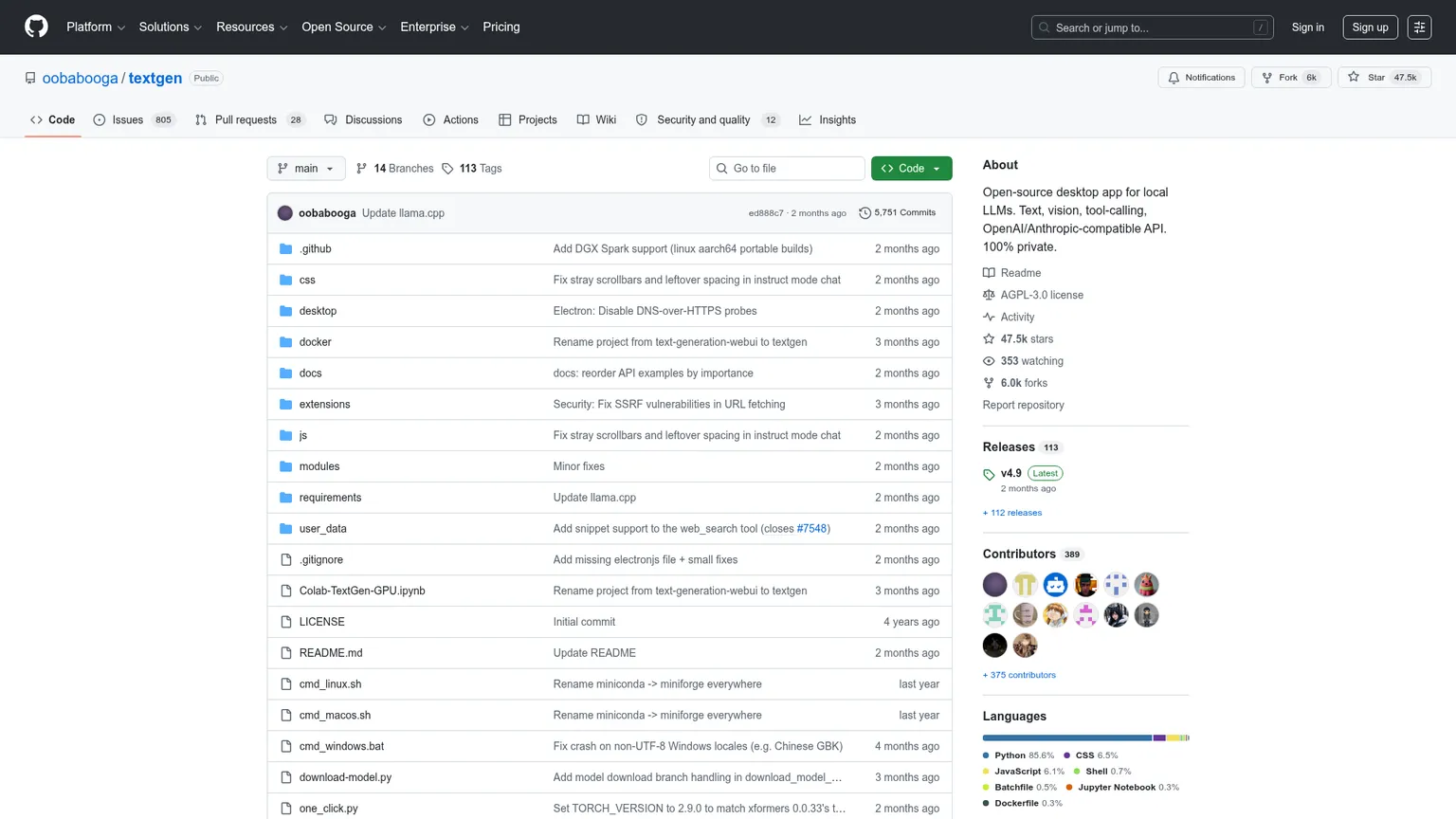The width and height of the screenshot is (1456, 819).
Task: Open the 14 Branches link
Action: click(x=395, y=169)
